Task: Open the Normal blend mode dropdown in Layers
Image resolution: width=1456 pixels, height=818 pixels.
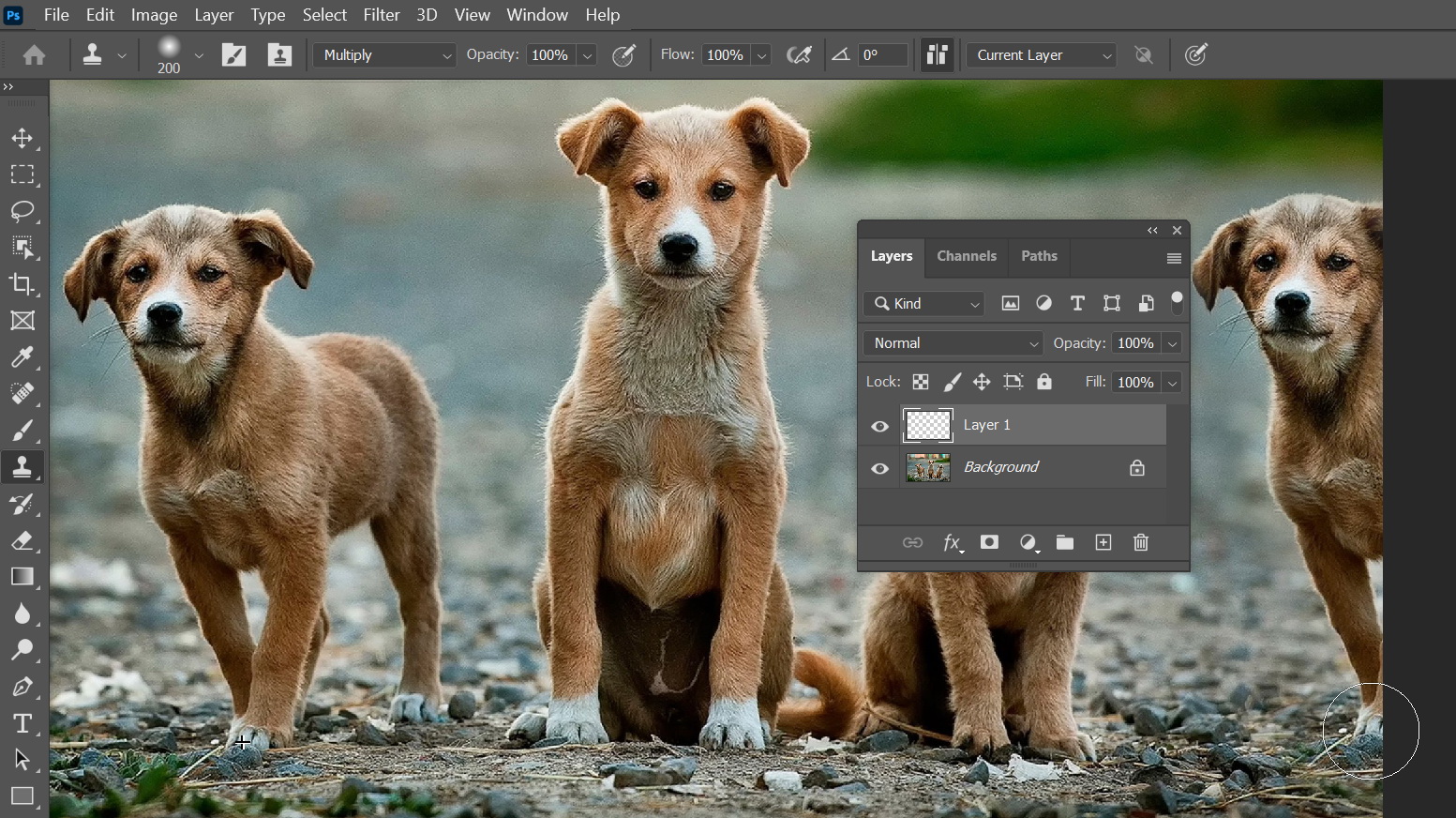Action: [x=952, y=343]
